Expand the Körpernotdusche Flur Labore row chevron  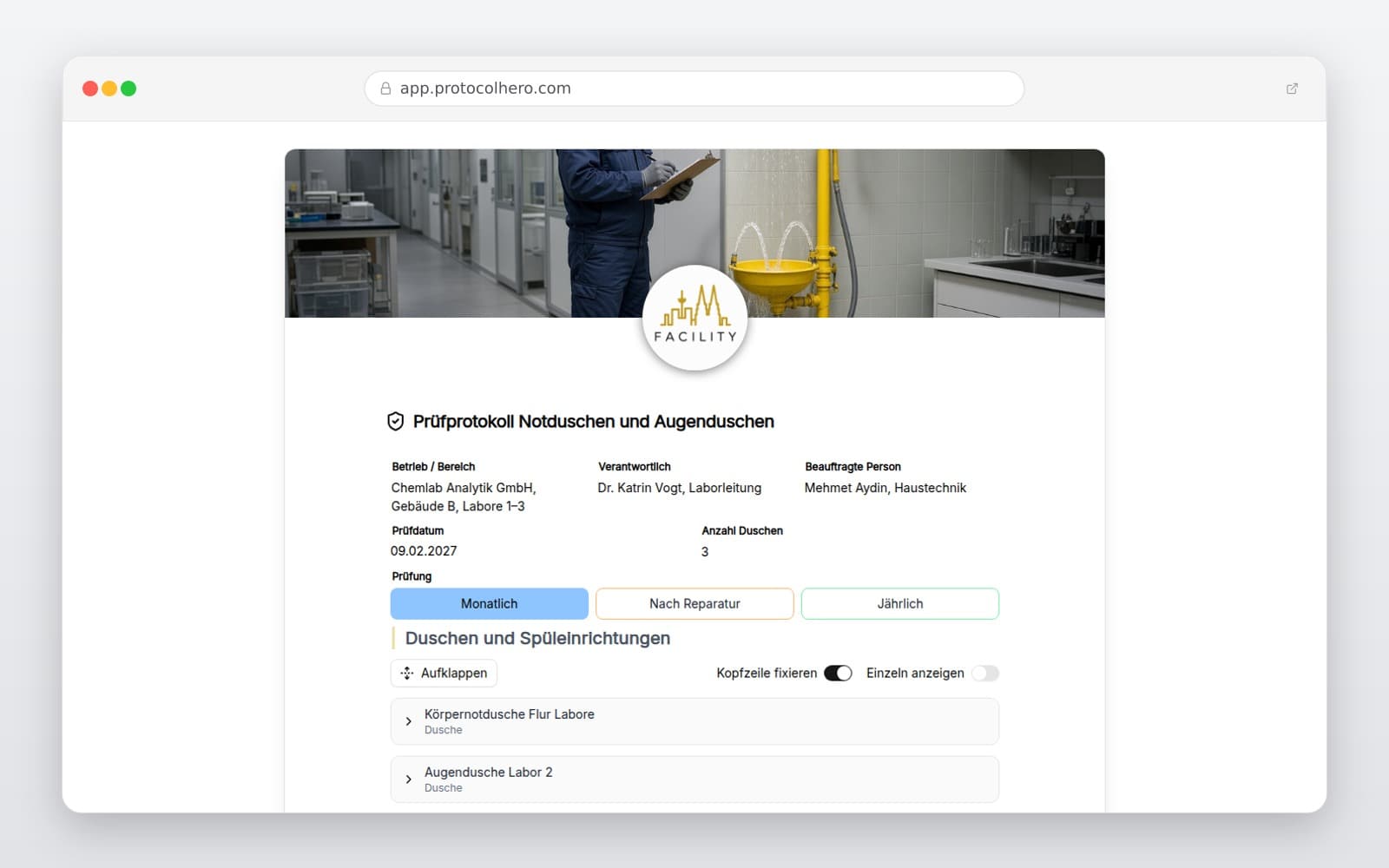pos(409,721)
